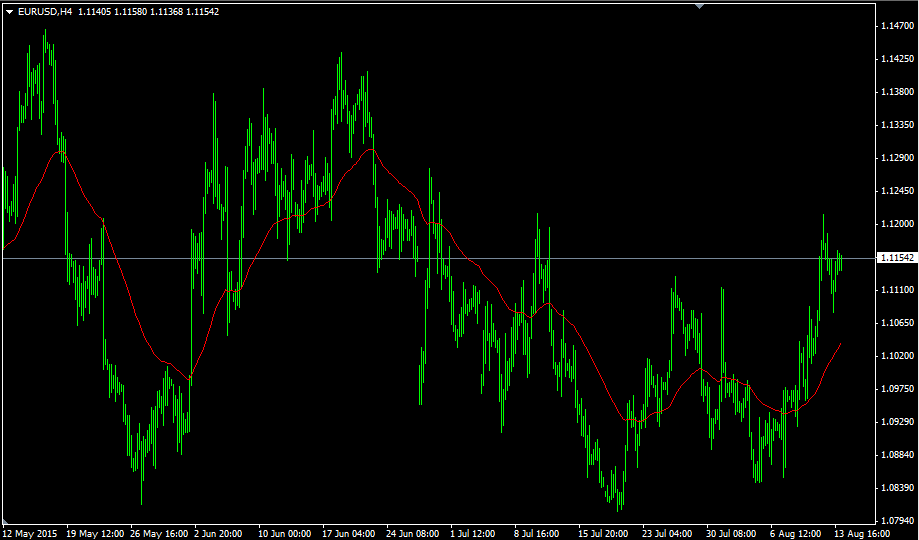Click the highlighted 1.11542 current price label on axis
919x540 pixels.
tap(897, 258)
